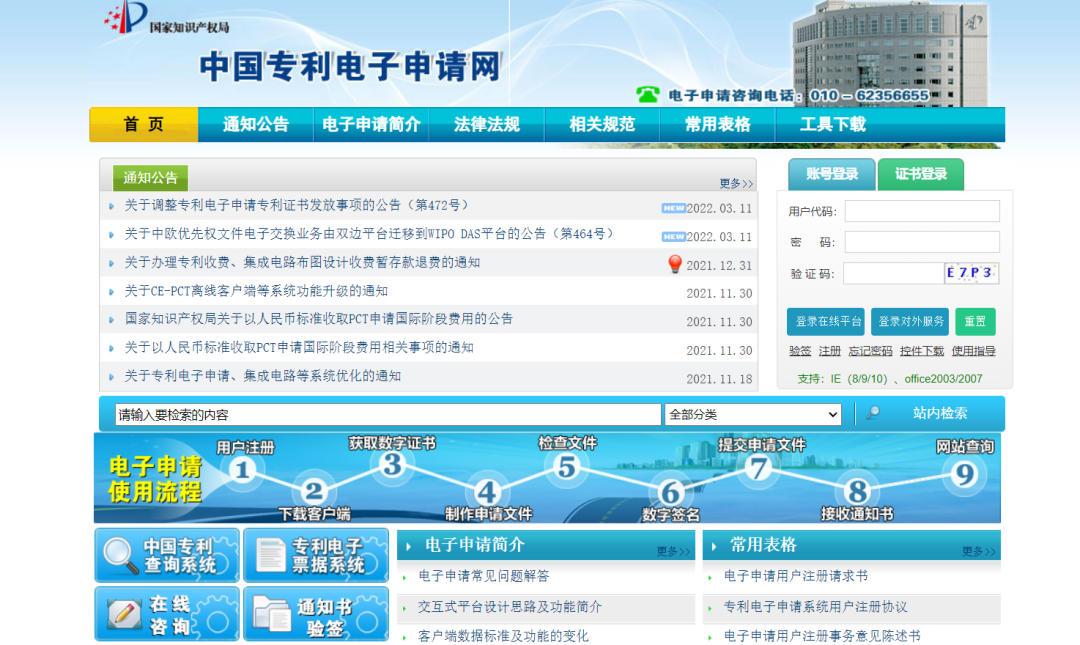Open 法律法规 navigation menu item

click(x=486, y=125)
